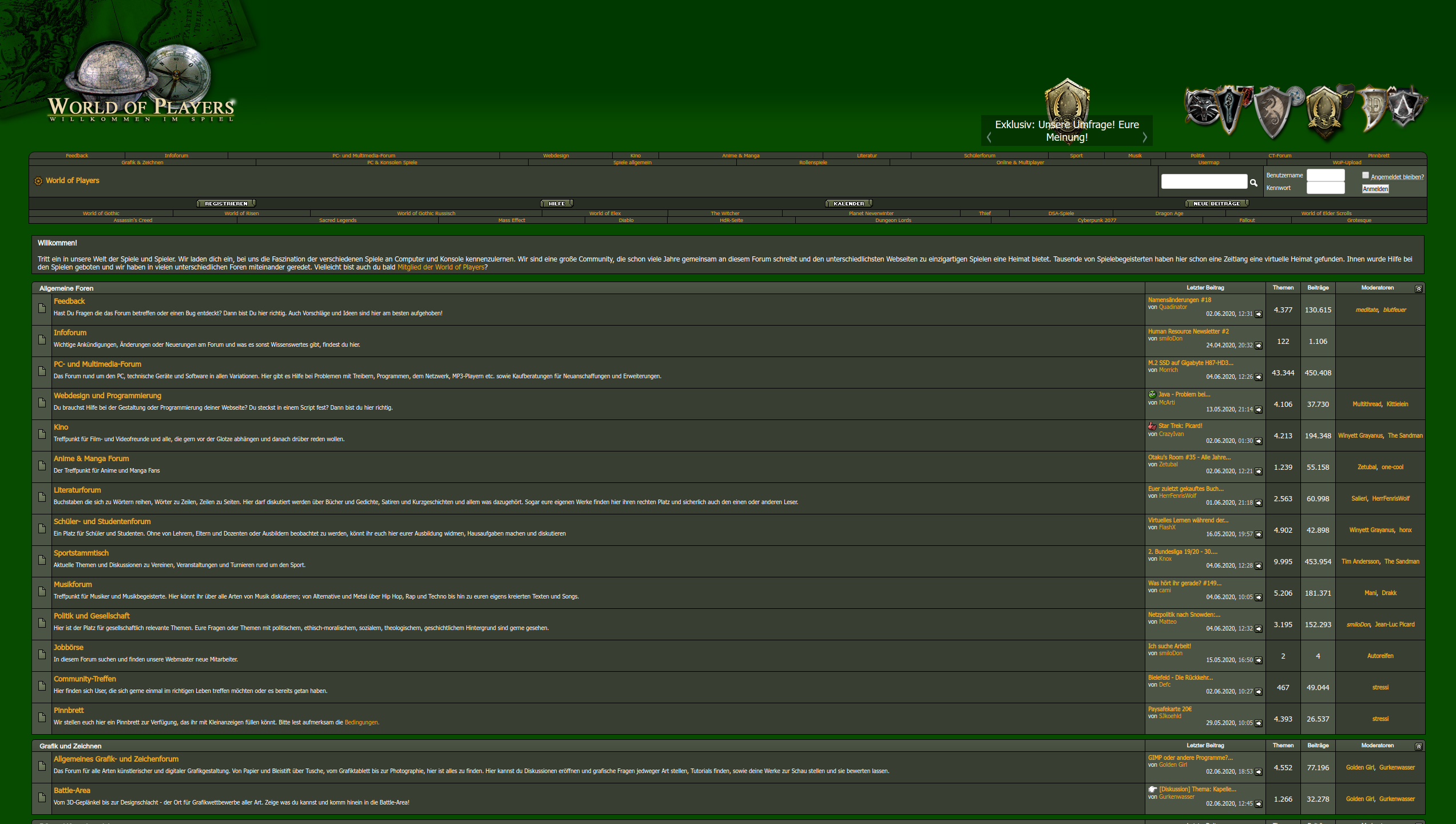Click the Assassin's Creed emblem shield
This screenshot has height=824, width=1456.
[1405, 108]
